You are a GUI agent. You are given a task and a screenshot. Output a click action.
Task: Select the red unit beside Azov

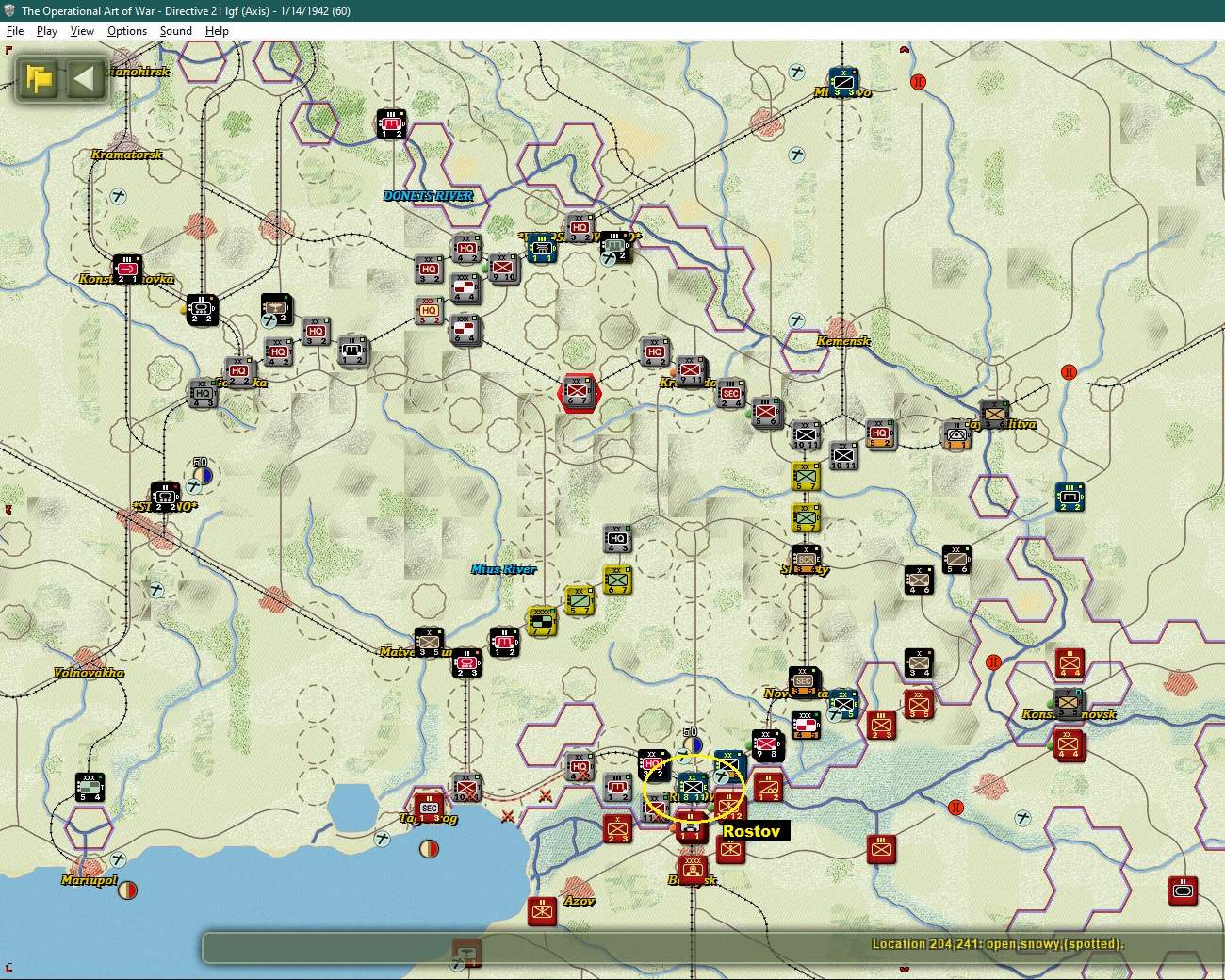(542, 911)
